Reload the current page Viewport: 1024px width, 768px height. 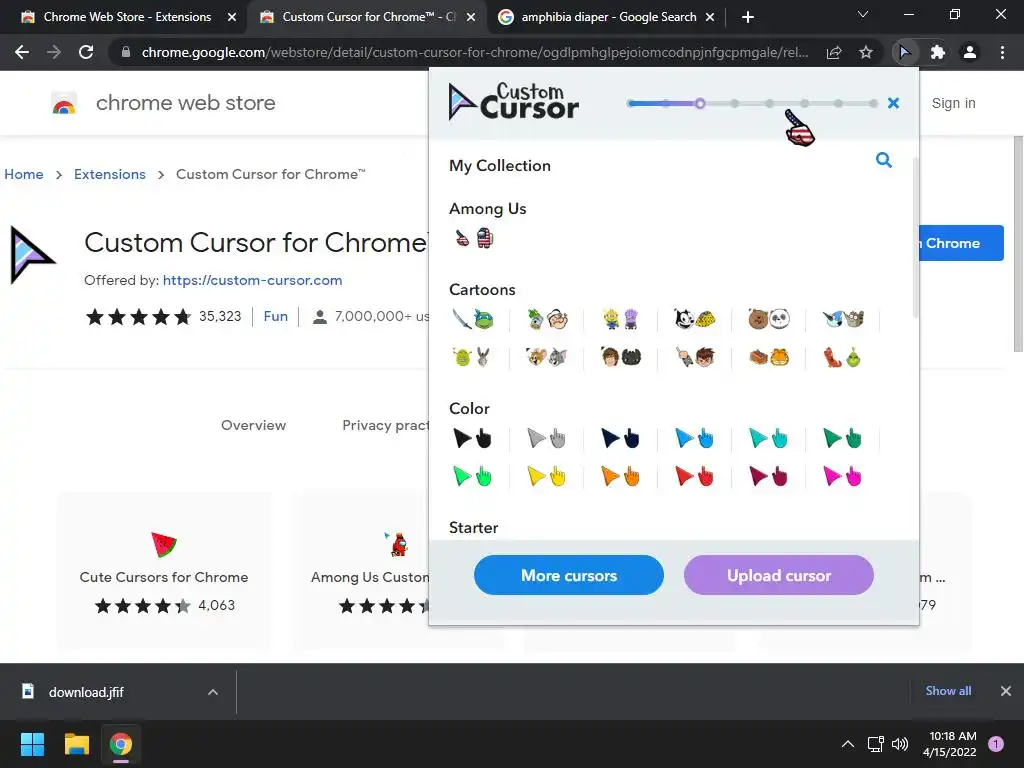tap(86, 52)
